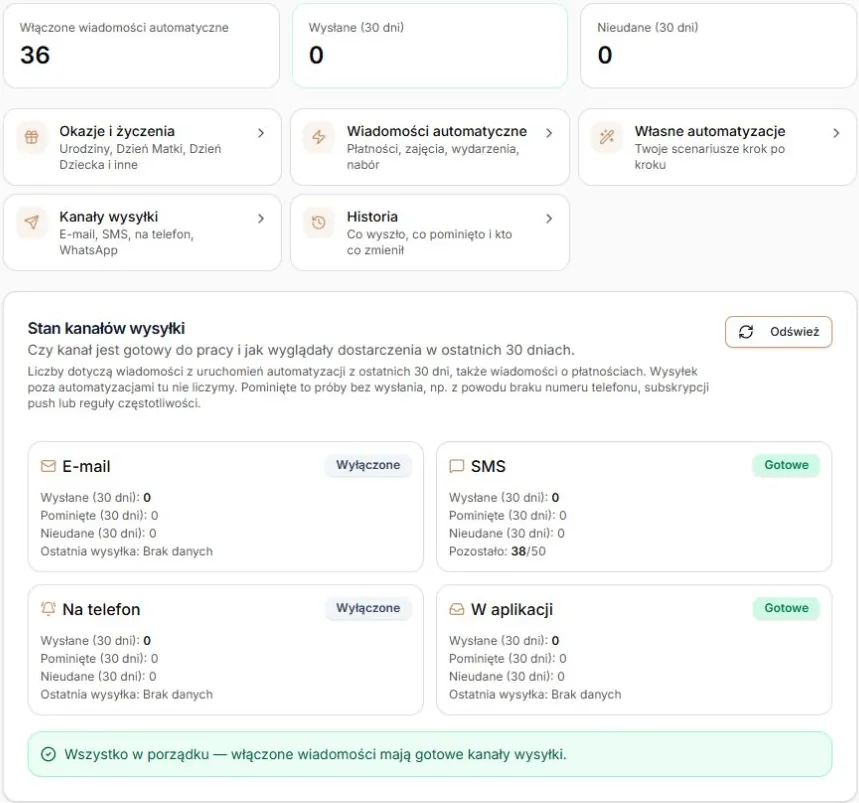Click Ostatnia wysyłka: Brak danych under W aplikacji
The width and height of the screenshot is (859, 803).
click(535, 694)
